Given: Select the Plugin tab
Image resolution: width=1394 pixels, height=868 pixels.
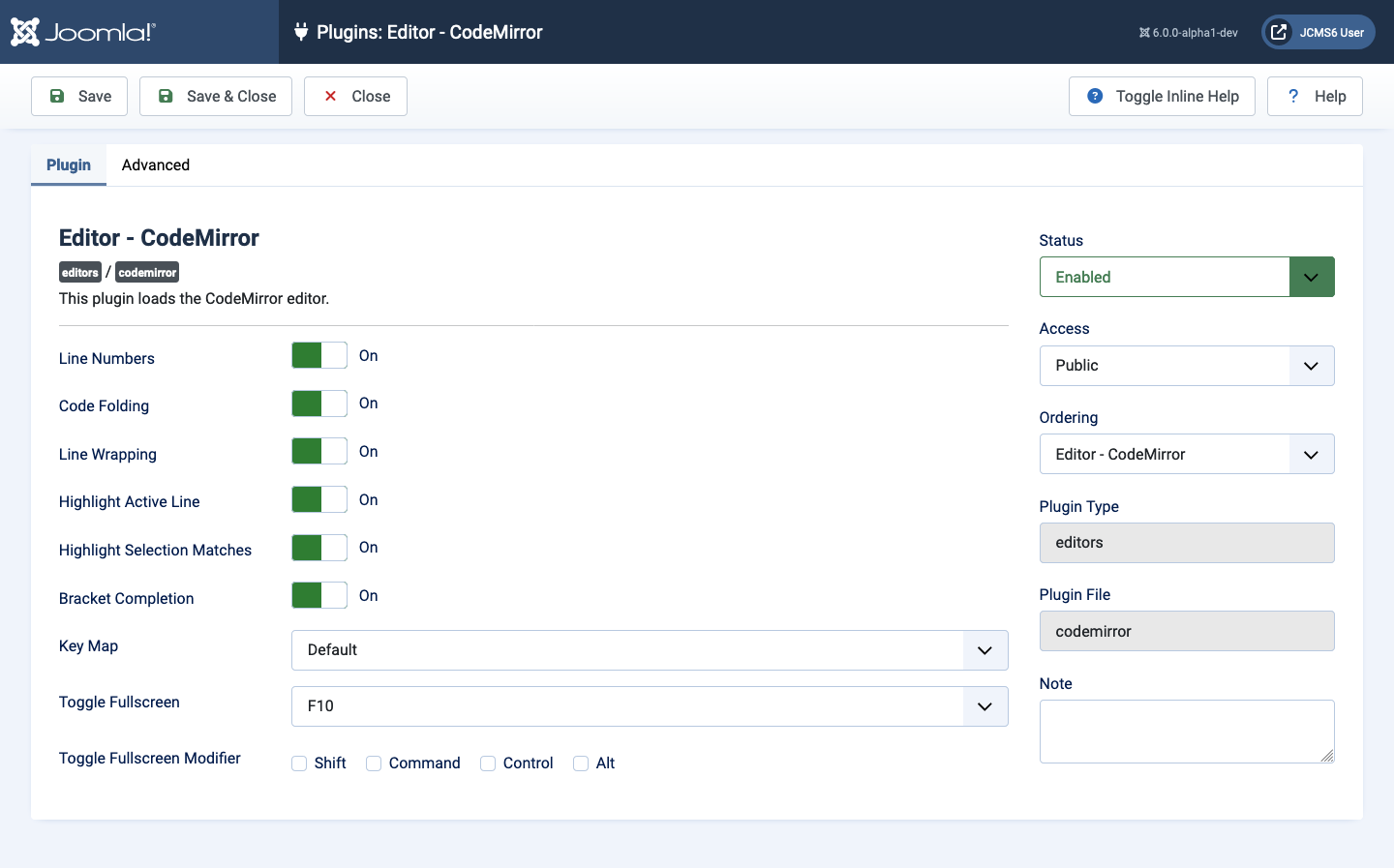Looking at the screenshot, I should 68,165.
